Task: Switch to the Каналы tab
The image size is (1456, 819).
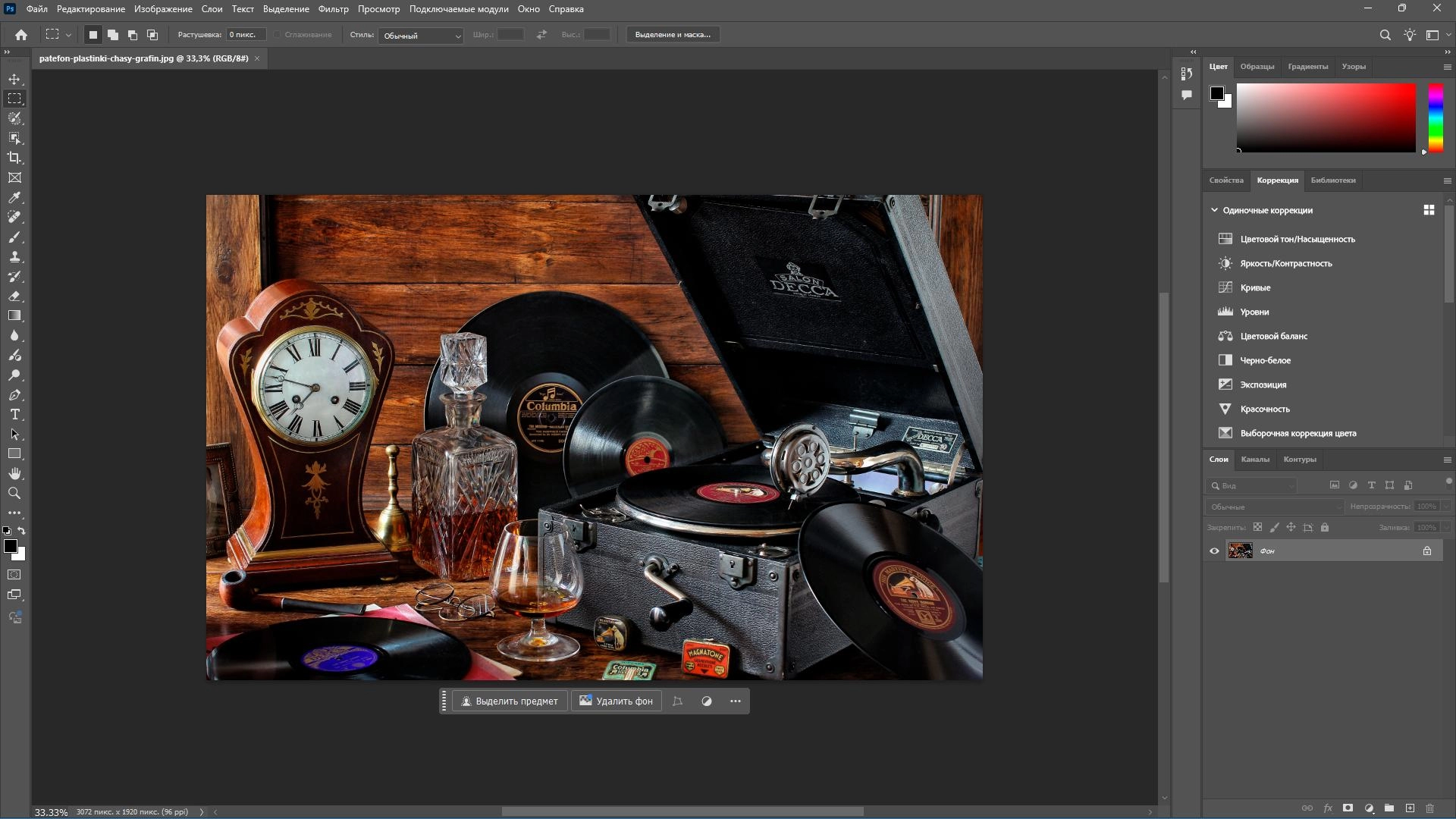Action: coord(1254,459)
